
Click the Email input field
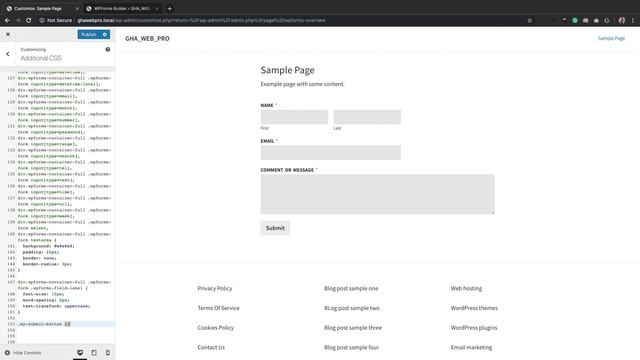(331, 153)
